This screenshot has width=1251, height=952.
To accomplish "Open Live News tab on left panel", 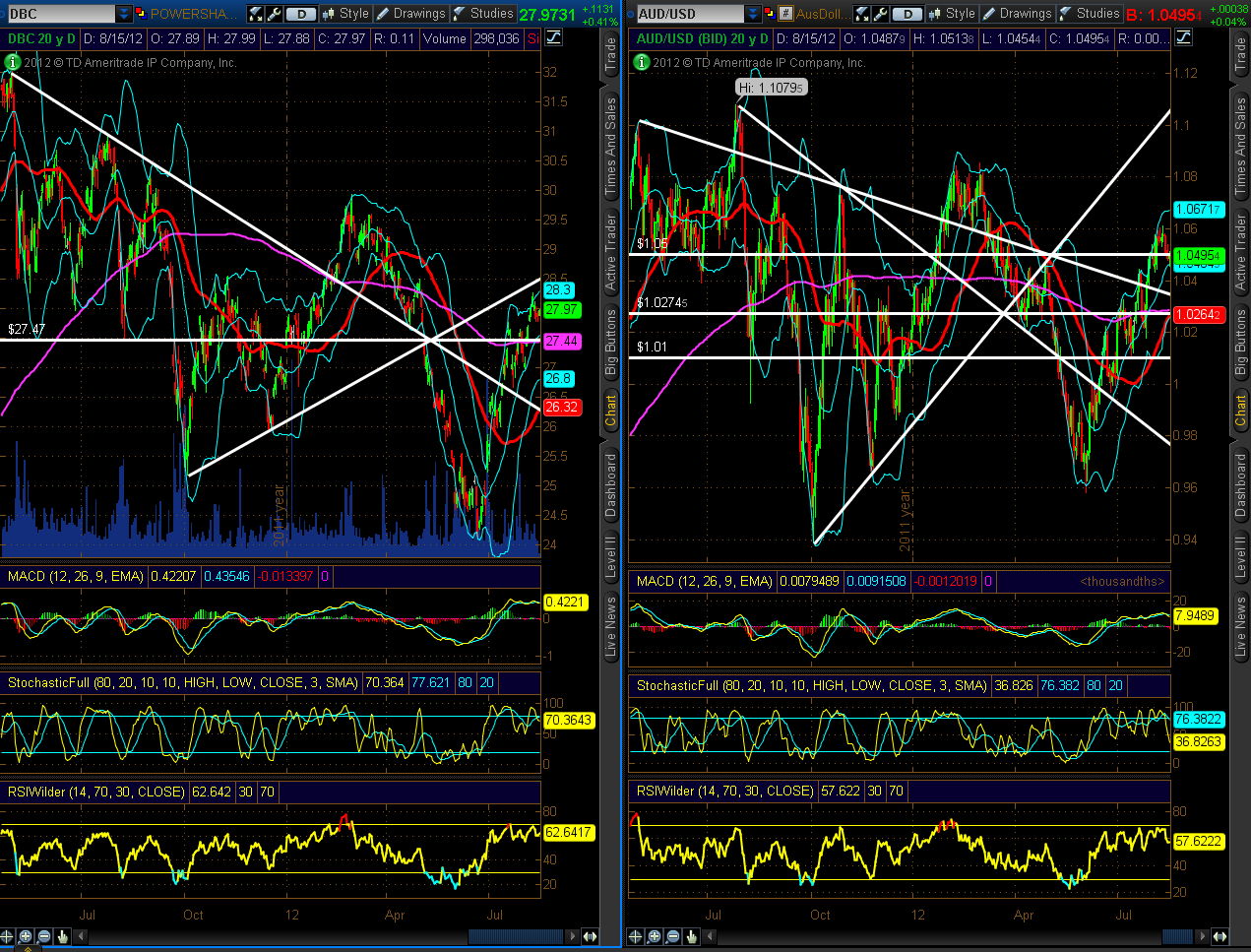I will pyautogui.click(x=610, y=626).
